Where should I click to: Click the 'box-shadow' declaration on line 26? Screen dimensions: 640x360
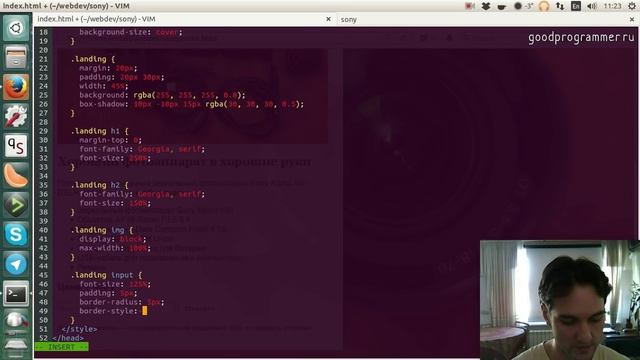coord(191,104)
